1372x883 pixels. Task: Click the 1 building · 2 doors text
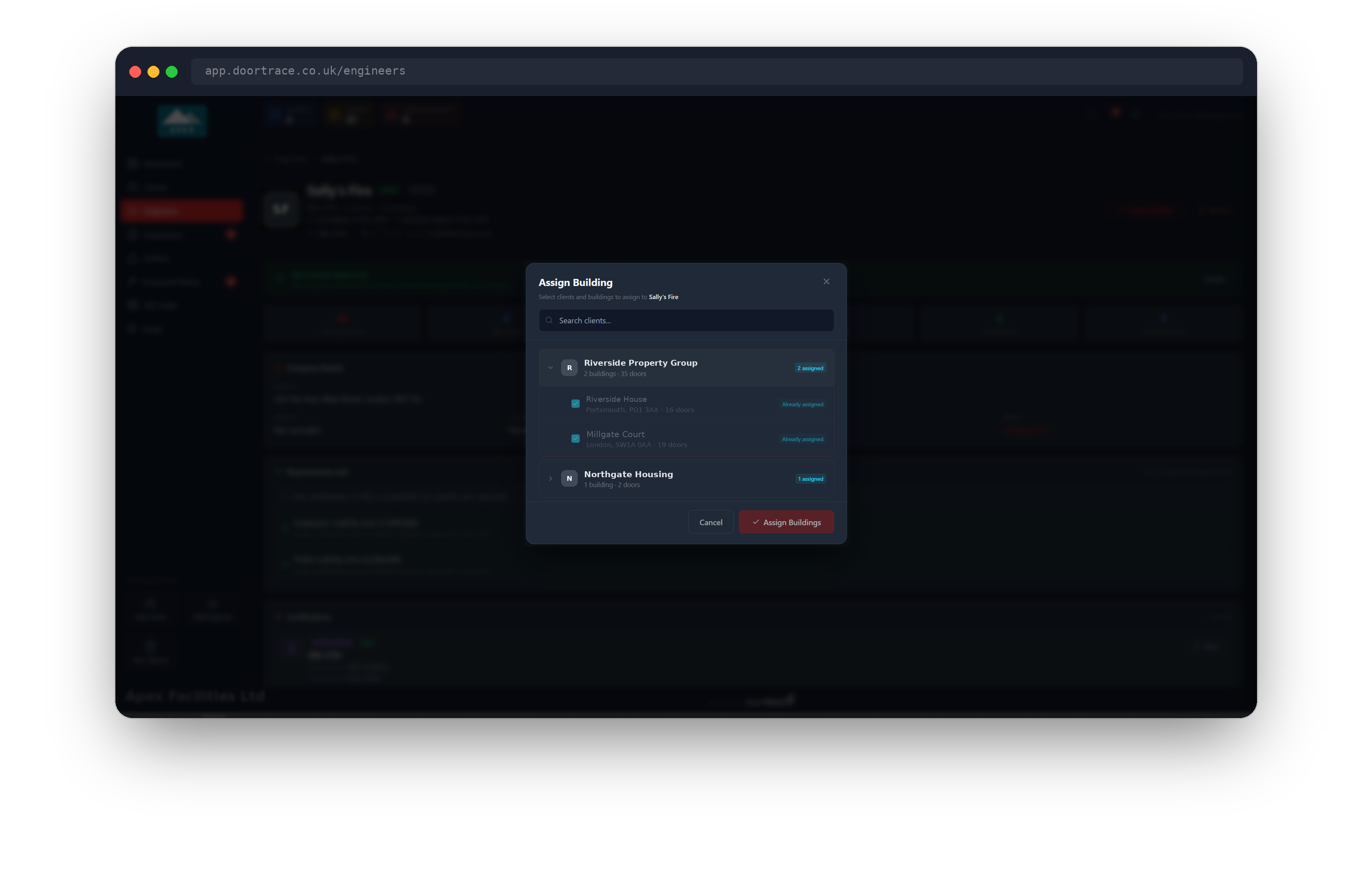611,485
